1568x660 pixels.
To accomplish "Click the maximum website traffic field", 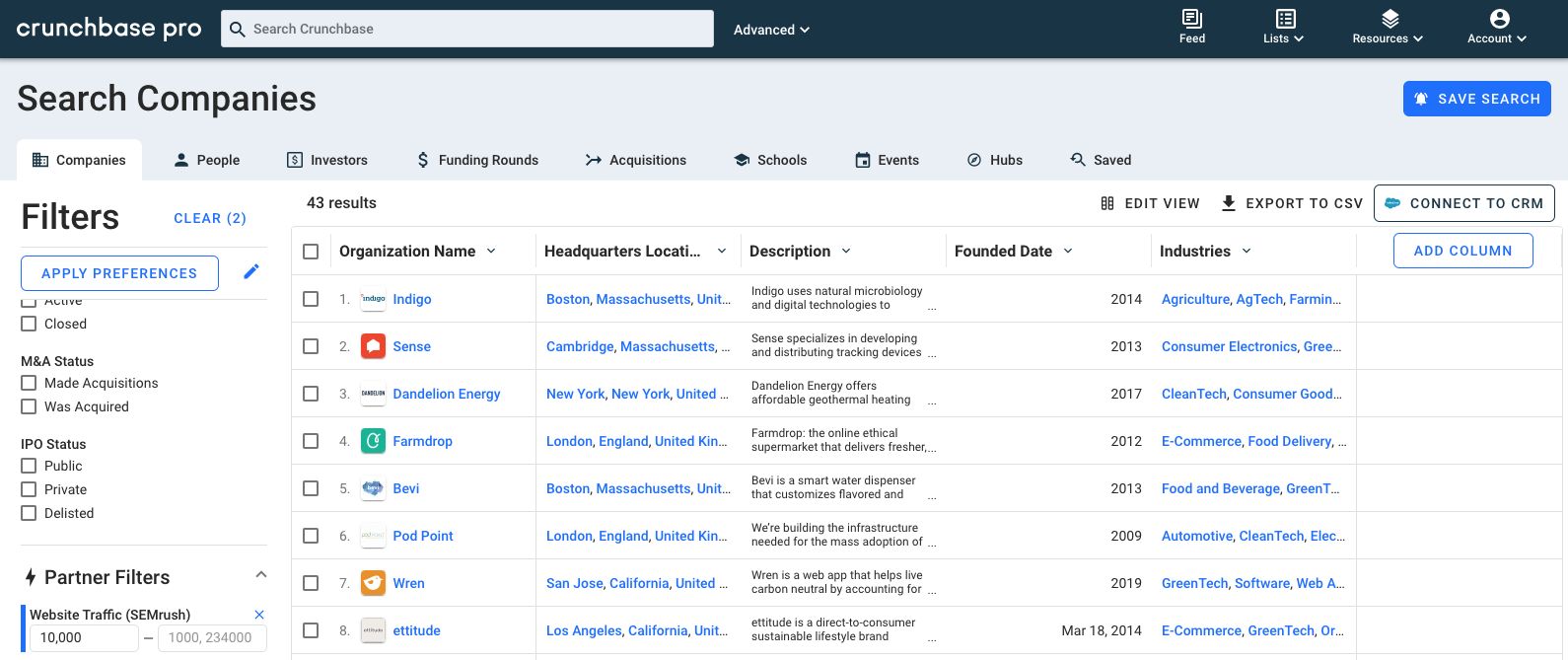I will (212, 637).
